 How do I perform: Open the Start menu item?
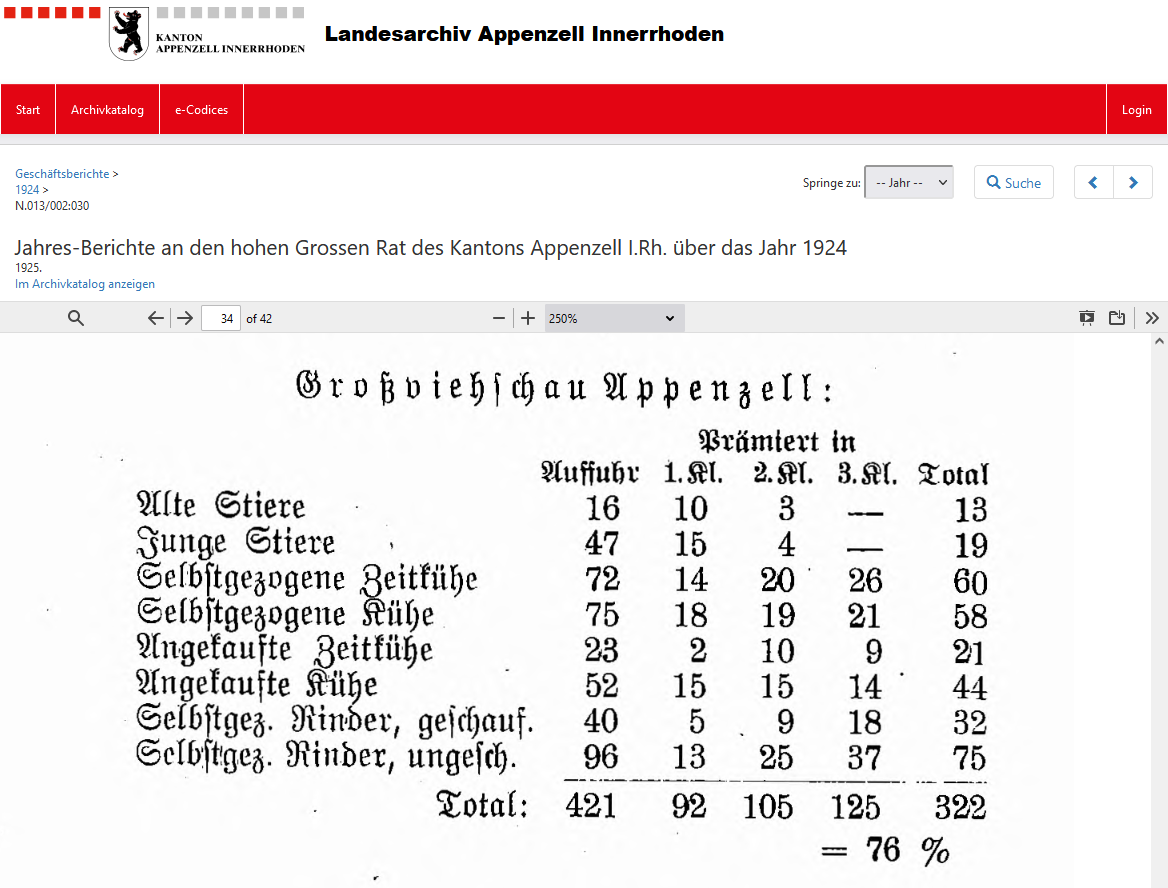click(x=28, y=110)
